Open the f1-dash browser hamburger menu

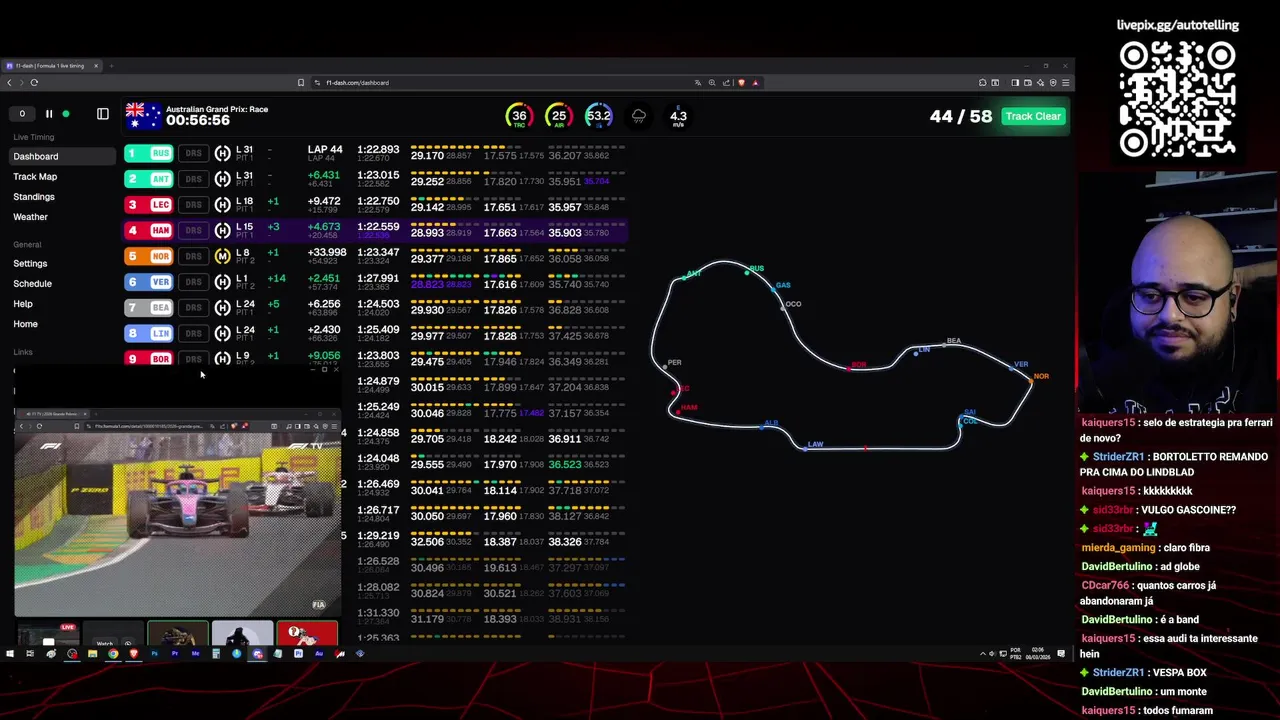(x=1066, y=83)
